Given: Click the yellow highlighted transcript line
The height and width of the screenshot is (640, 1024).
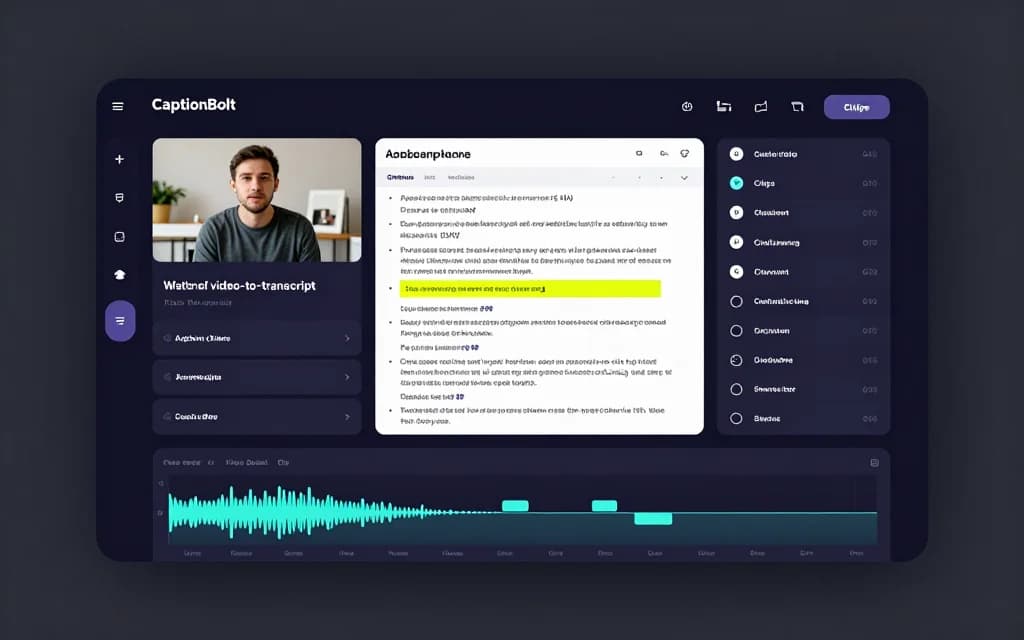Looking at the screenshot, I should point(530,289).
